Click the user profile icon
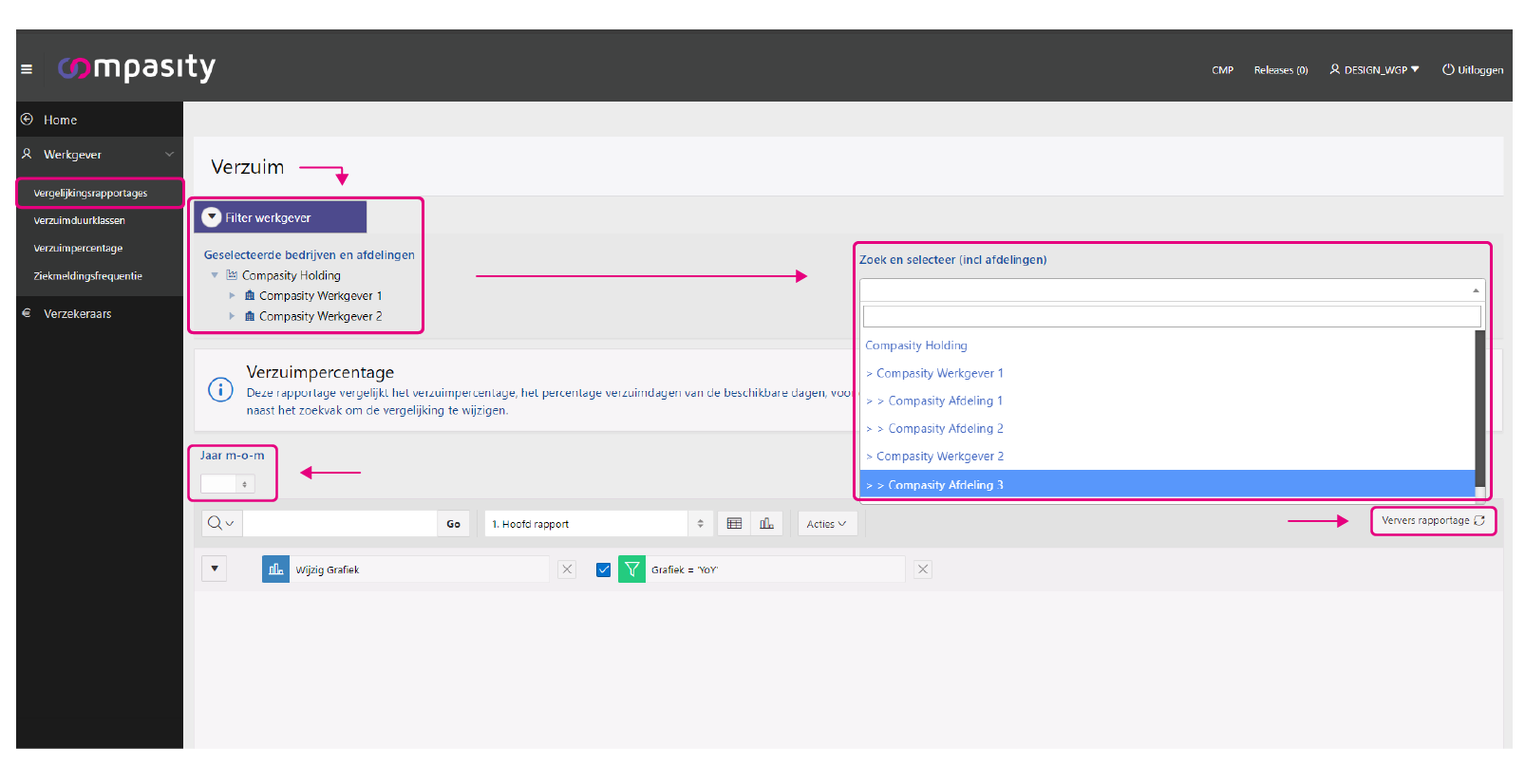Viewport: 1525px width, 784px height. point(1334,69)
